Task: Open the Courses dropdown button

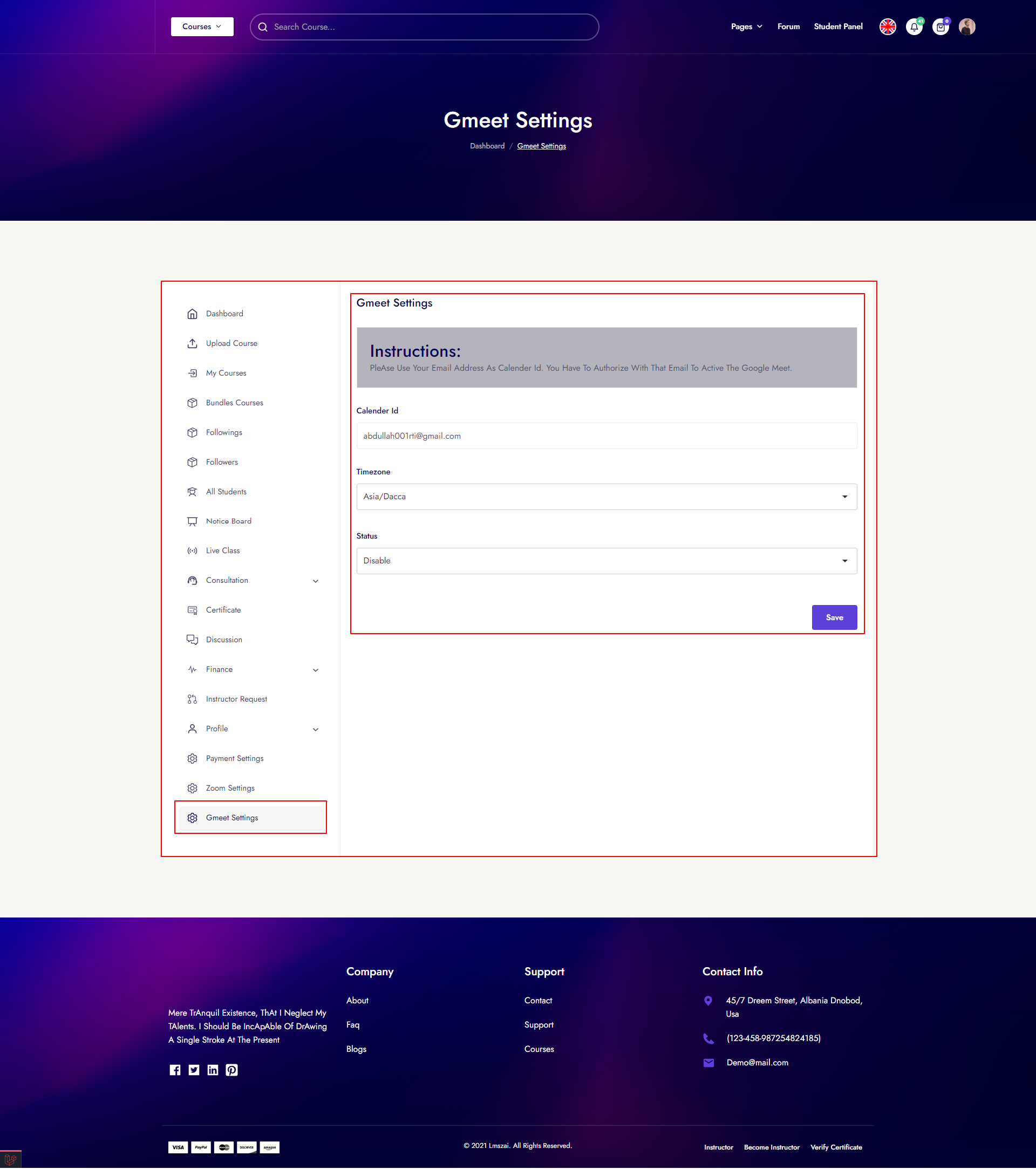Action: click(202, 27)
